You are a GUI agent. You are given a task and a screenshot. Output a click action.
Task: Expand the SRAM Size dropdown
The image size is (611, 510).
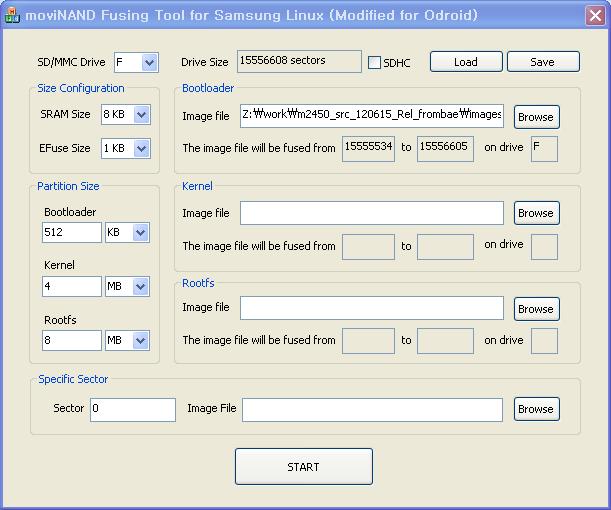click(141, 115)
